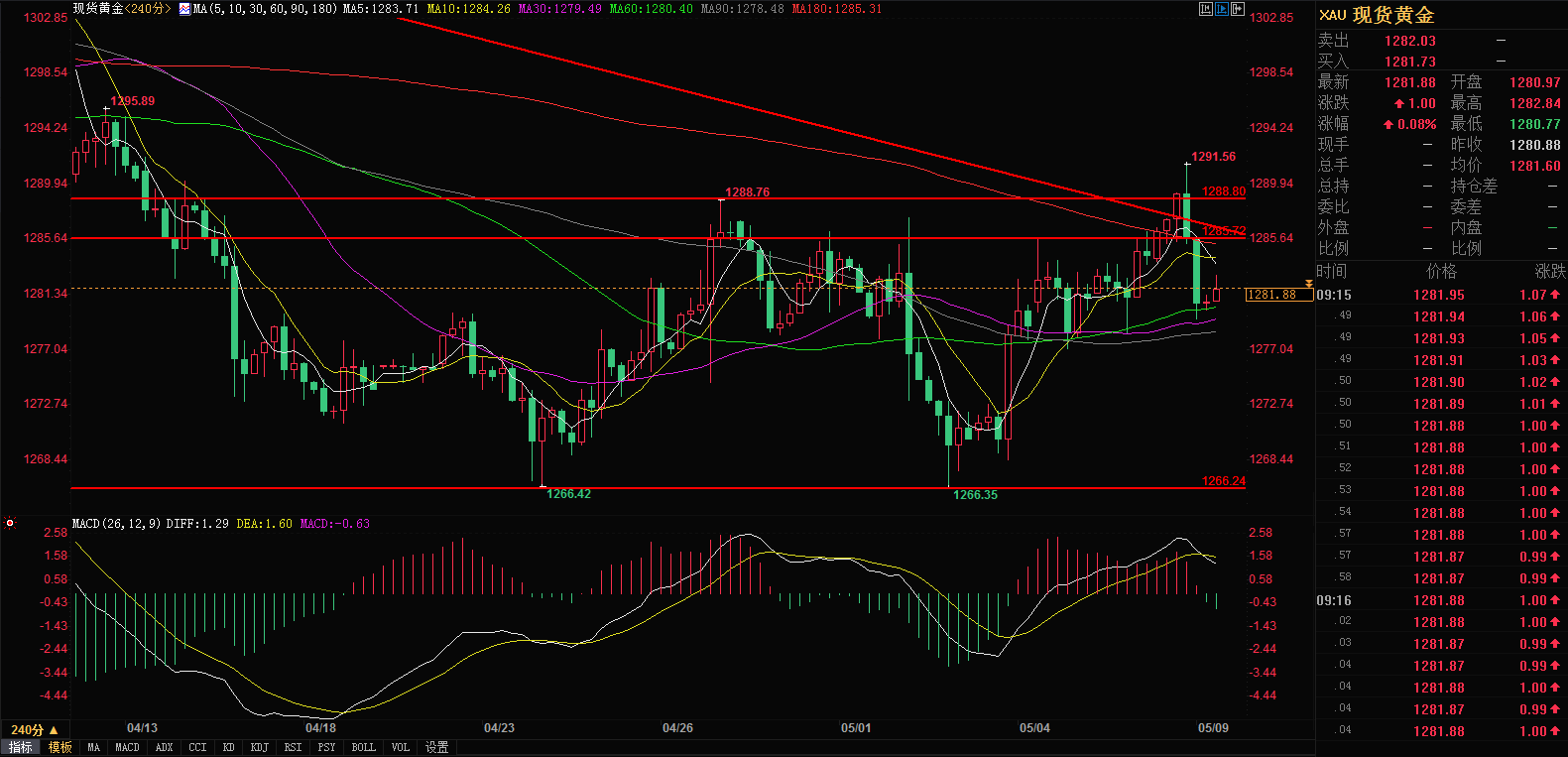Toggle the MACD indicator

pyautogui.click(x=127, y=747)
